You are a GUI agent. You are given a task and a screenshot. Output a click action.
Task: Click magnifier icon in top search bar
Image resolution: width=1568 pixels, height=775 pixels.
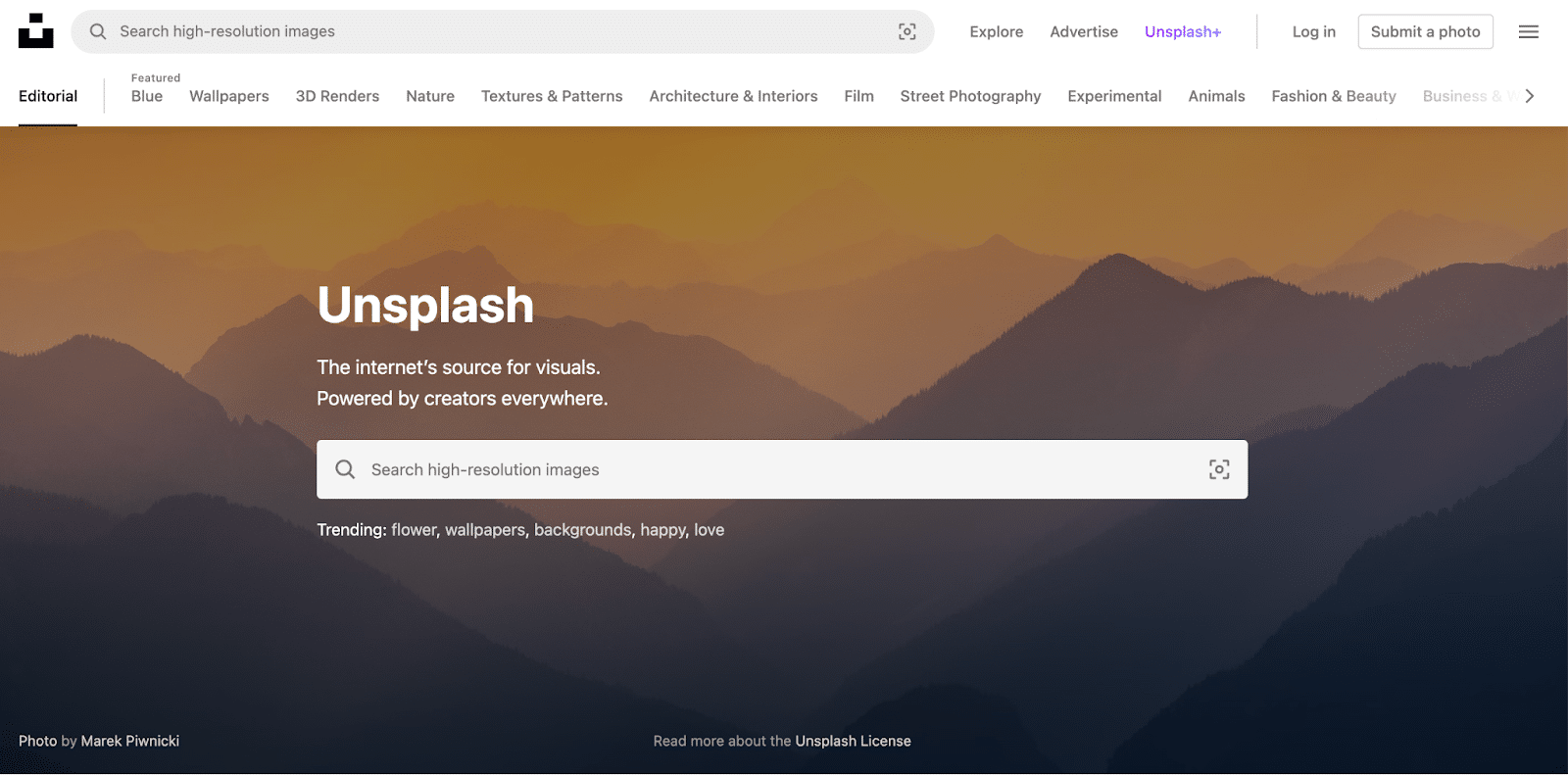coord(98,31)
